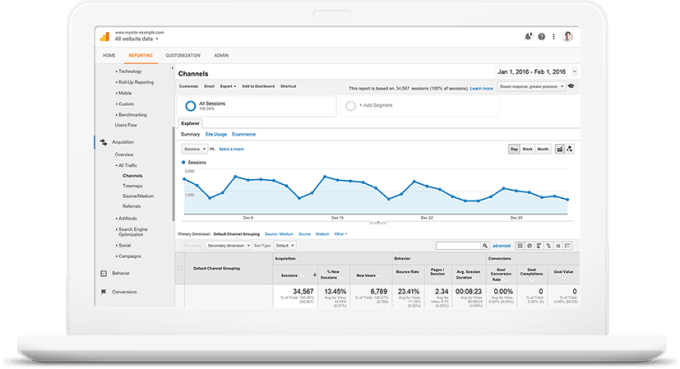This screenshot has height=369, width=680.
Task: Collapse the All Traffic sidebar item
Action: pyautogui.click(x=126, y=165)
